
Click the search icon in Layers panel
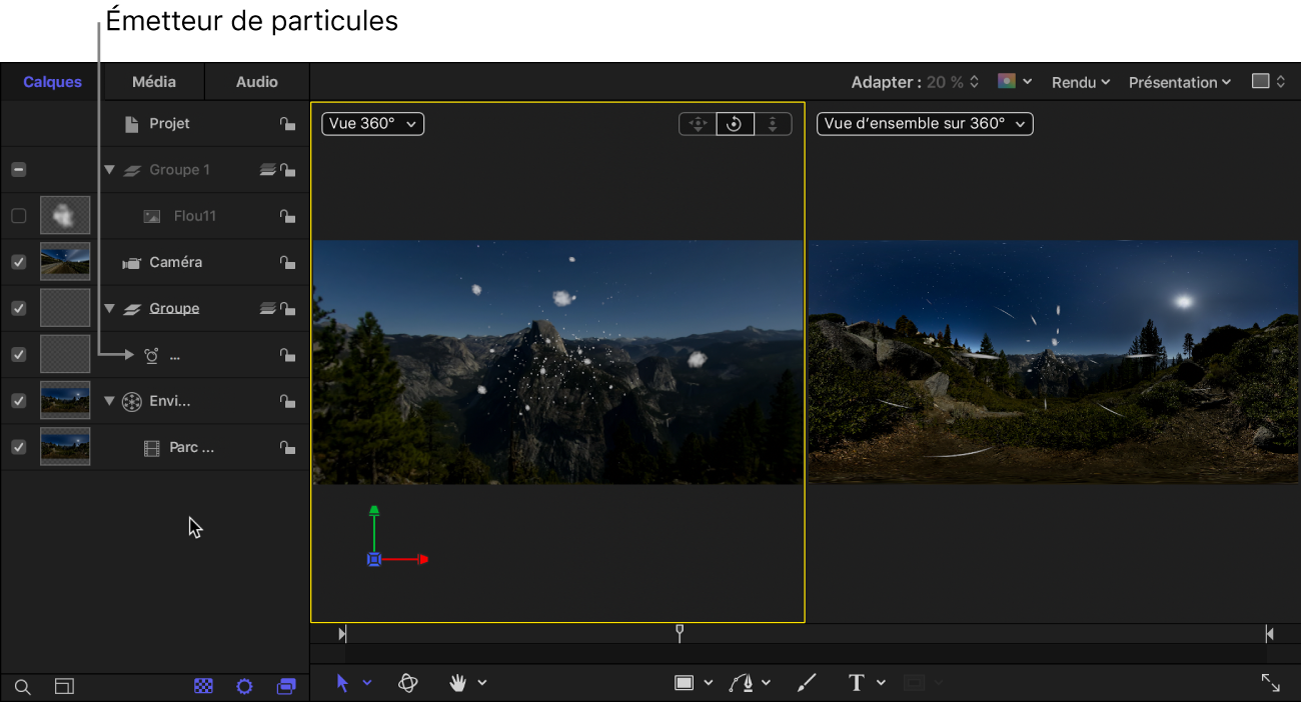[22, 687]
